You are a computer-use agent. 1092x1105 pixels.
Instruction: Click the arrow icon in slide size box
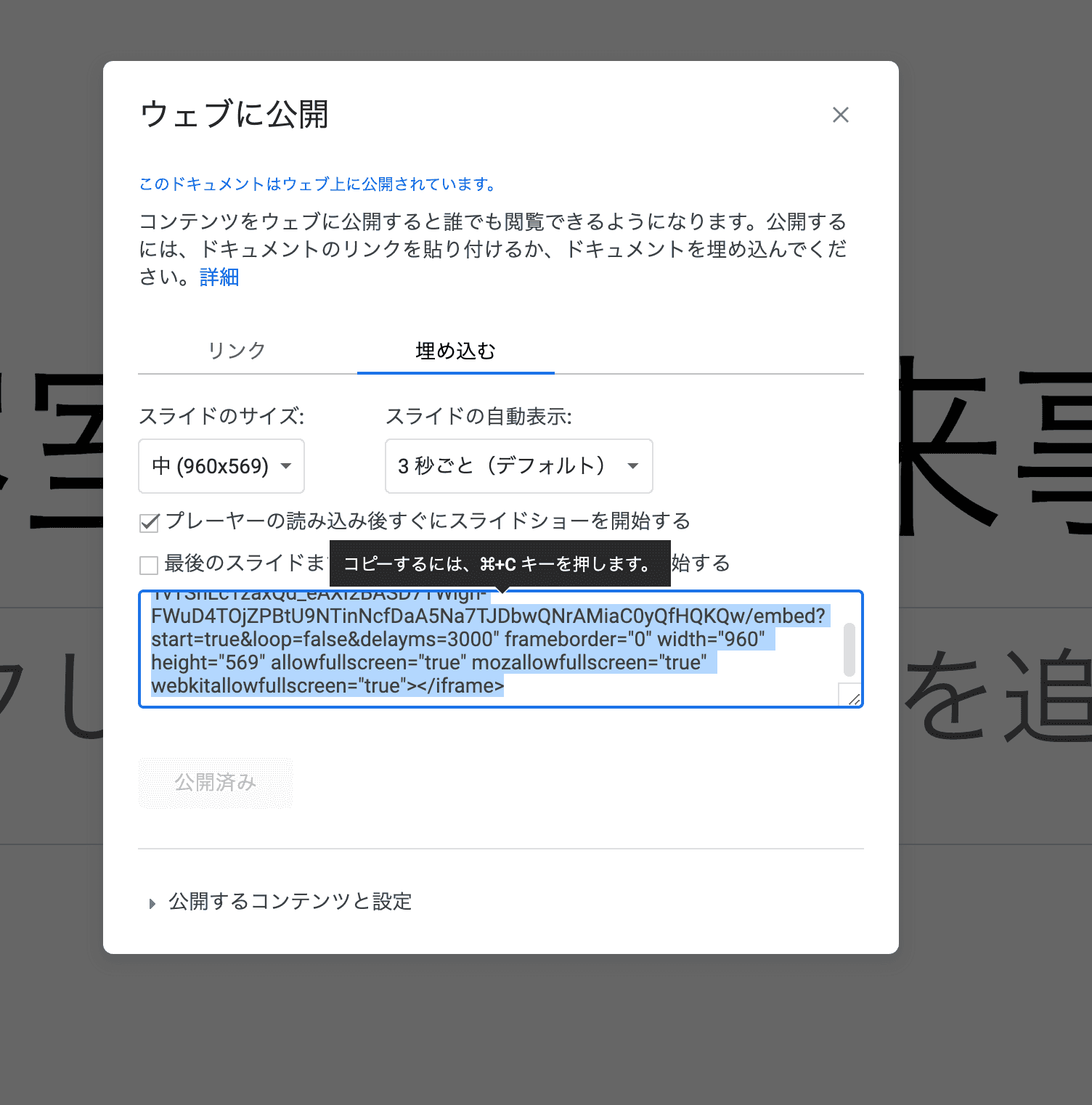pyautogui.click(x=286, y=466)
